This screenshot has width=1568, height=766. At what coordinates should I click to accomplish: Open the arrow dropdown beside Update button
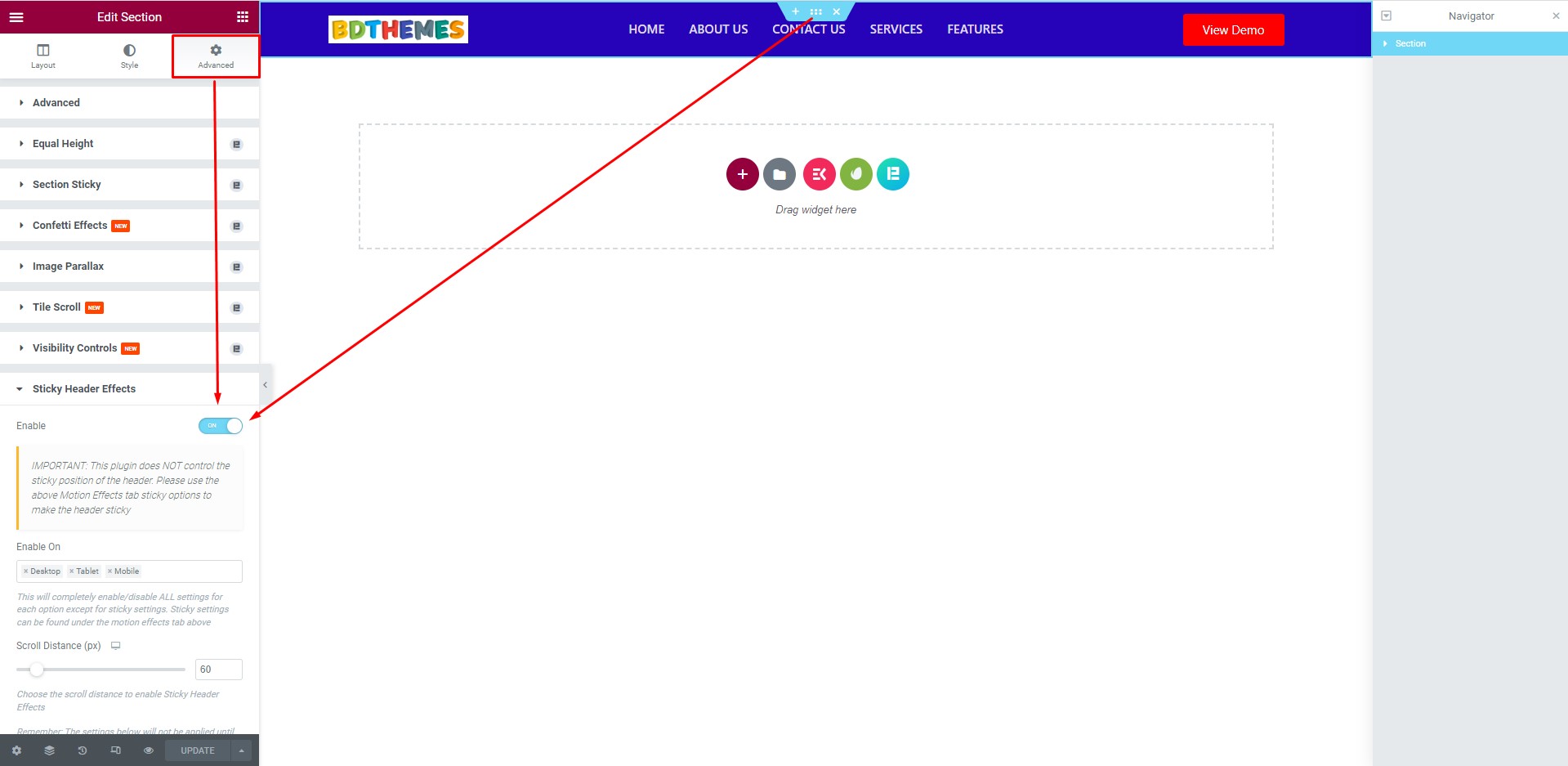click(x=242, y=750)
